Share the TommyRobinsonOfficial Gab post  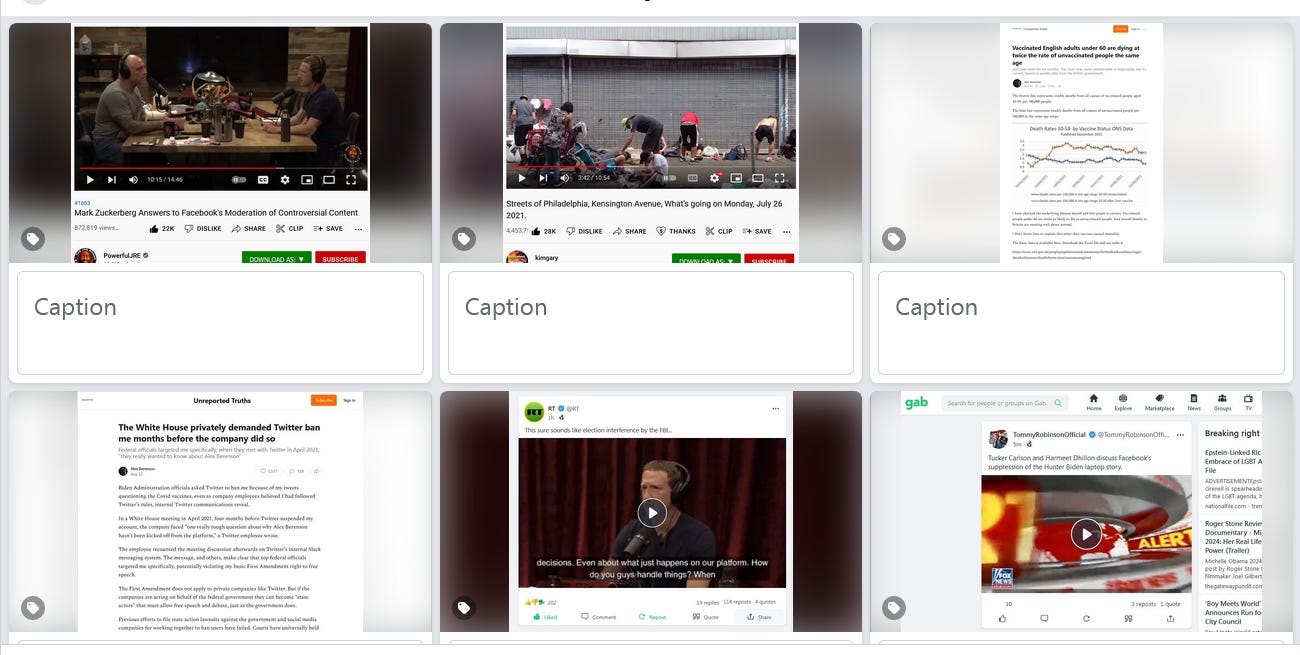[x=1170, y=618]
